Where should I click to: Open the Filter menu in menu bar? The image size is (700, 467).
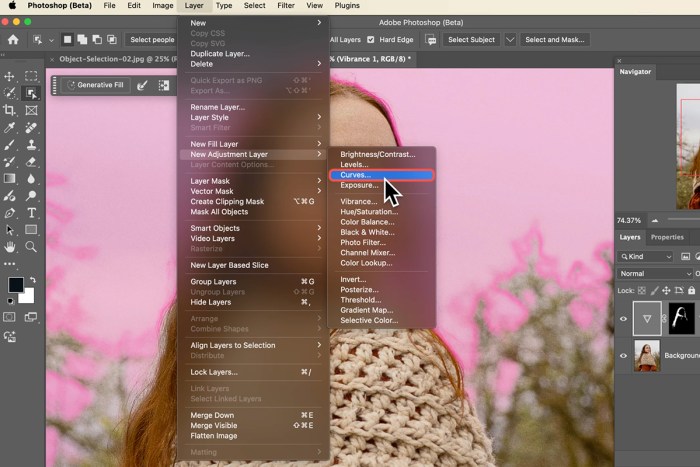point(286,5)
